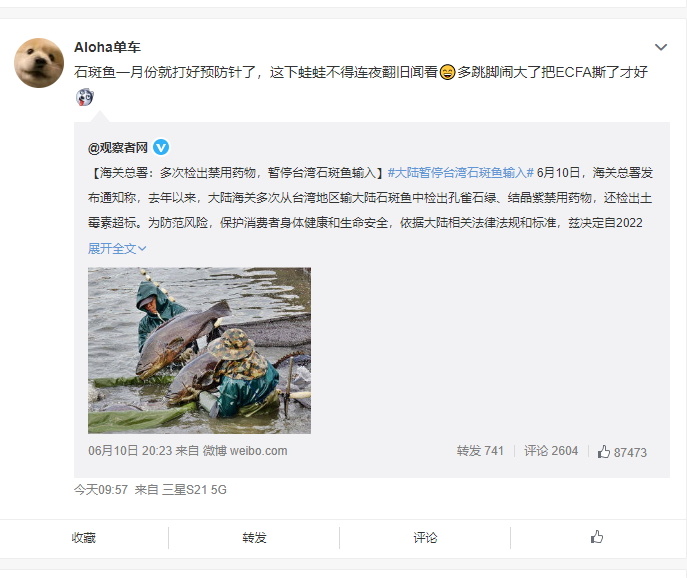Open the Aloha单车 profile avatar
The image size is (687, 578).
(39, 63)
